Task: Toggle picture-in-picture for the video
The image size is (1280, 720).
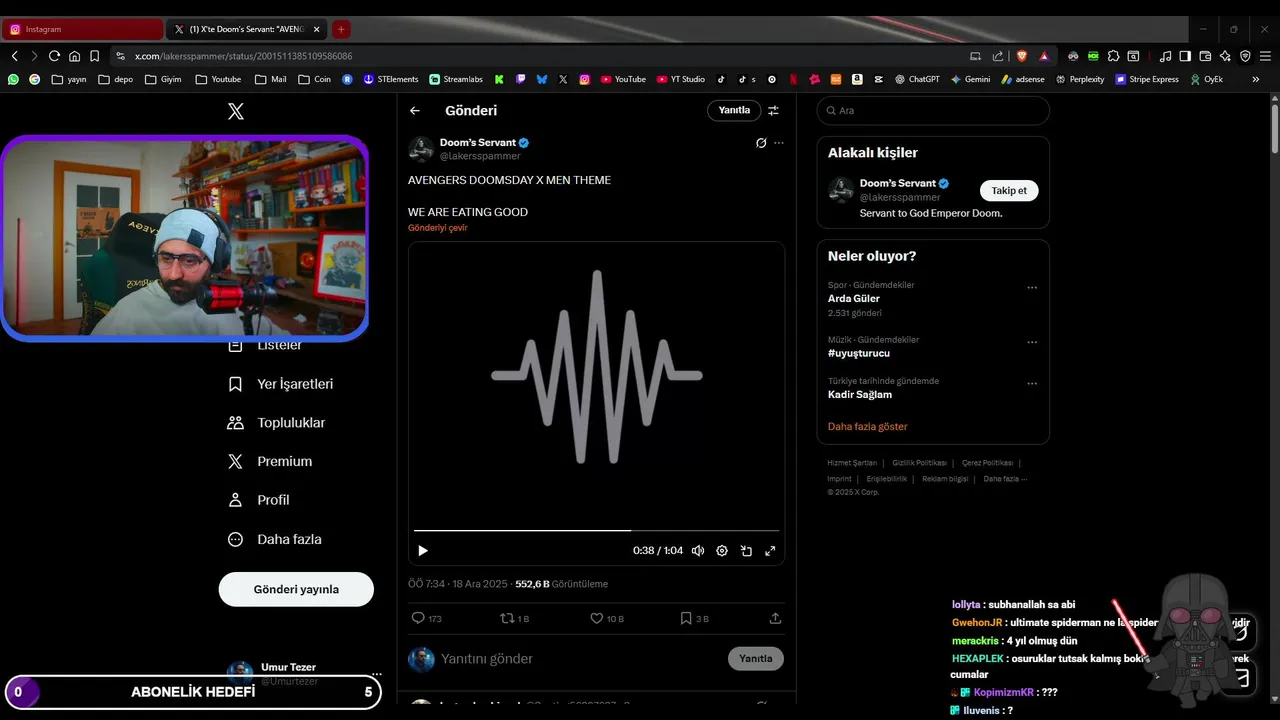Action: pyautogui.click(x=746, y=551)
